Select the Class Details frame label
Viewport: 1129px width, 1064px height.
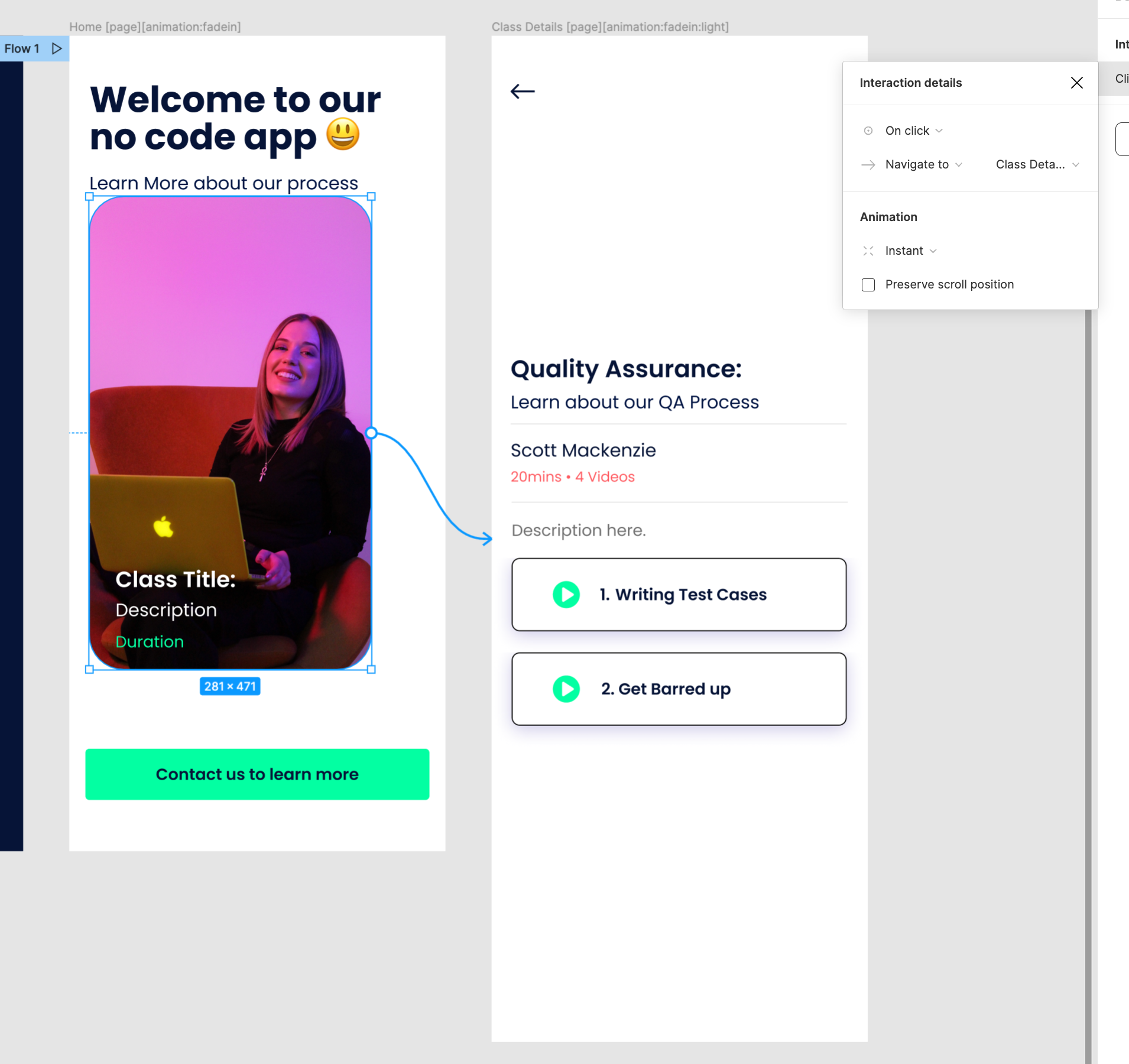[x=610, y=27]
